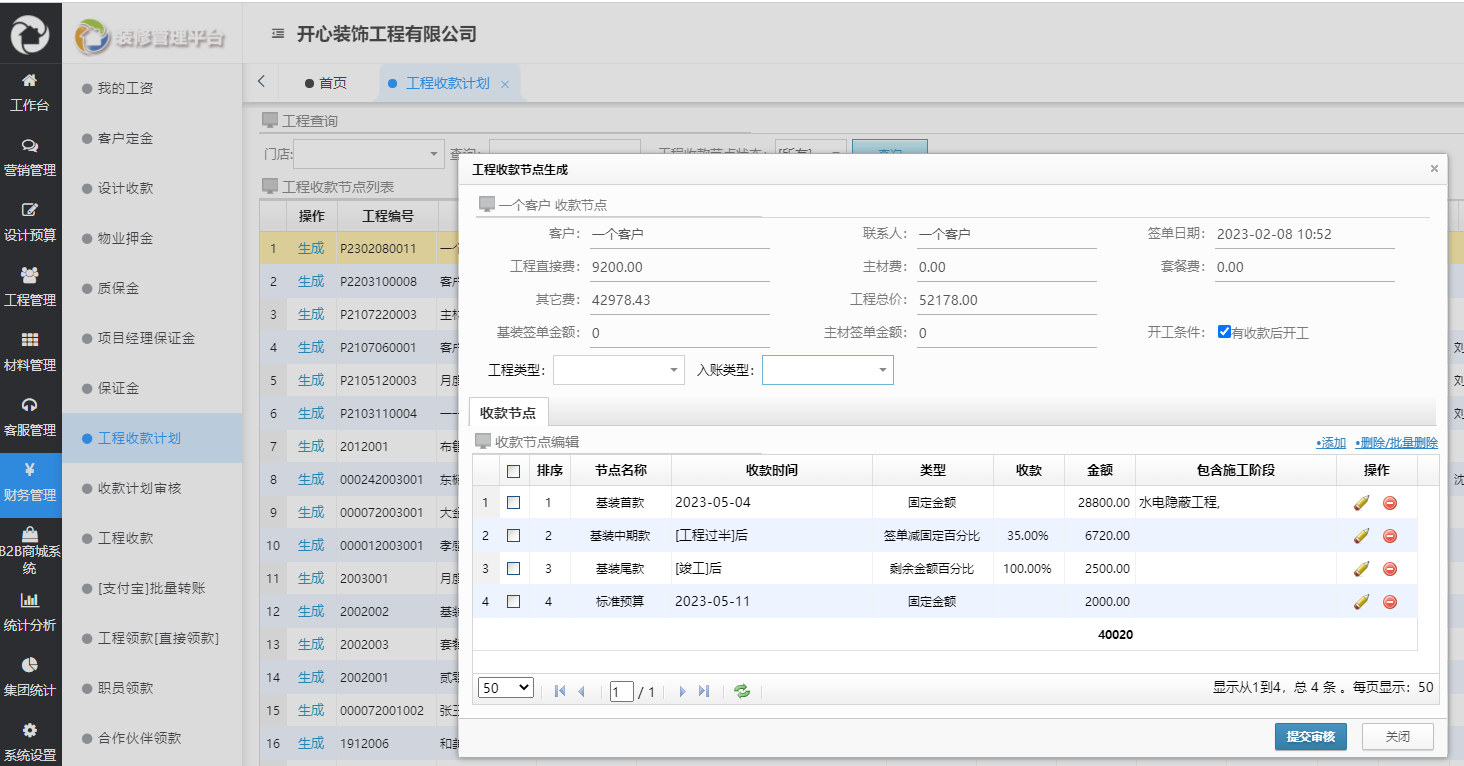Open 工程管理 in the left sidebar
The image size is (1464, 766).
pyautogui.click(x=30, y=286)
